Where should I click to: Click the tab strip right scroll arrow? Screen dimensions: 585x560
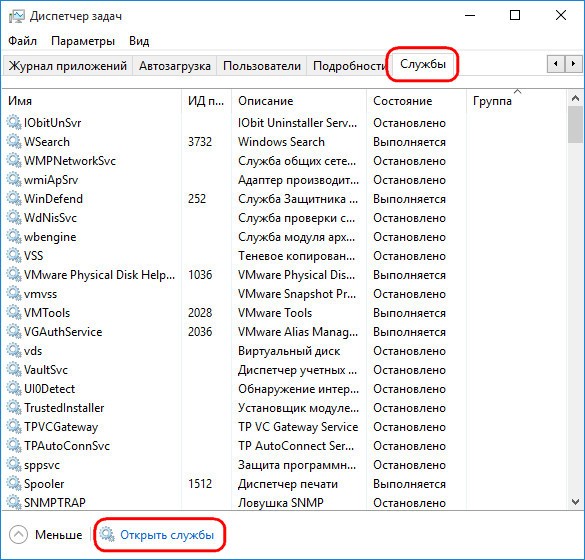(573, 64)
